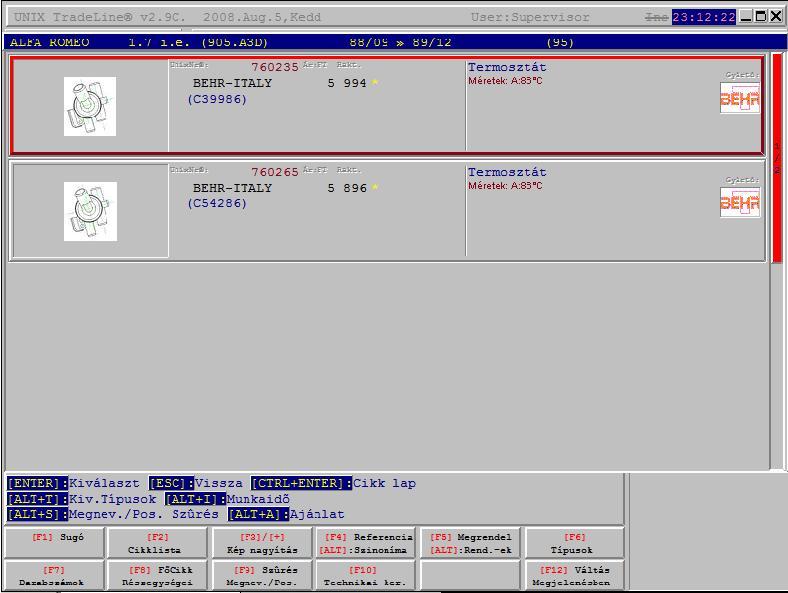
Task: Click the price 5 994
Action: coord(347,83)
